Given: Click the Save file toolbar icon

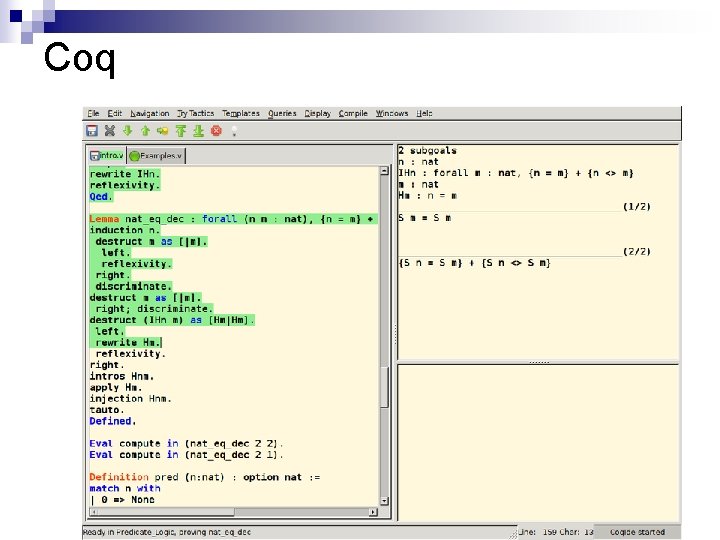Looking at the screenshot, I should tap(92, 131).
